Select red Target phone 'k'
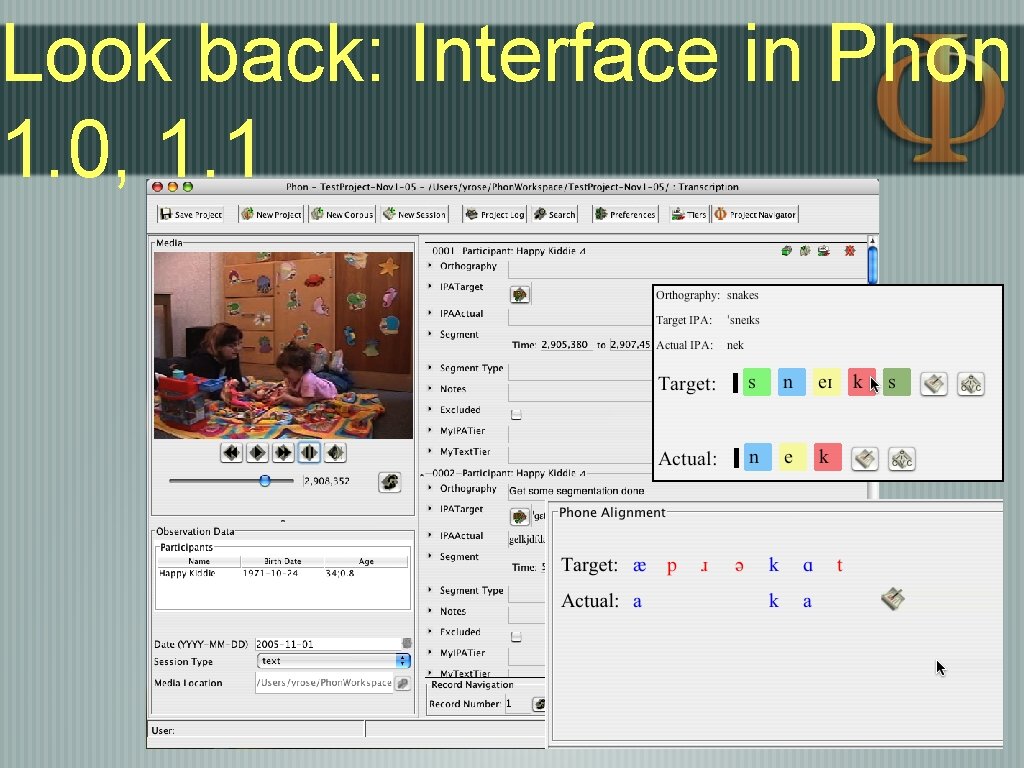The image size is (1024, 768). point(861,383)
